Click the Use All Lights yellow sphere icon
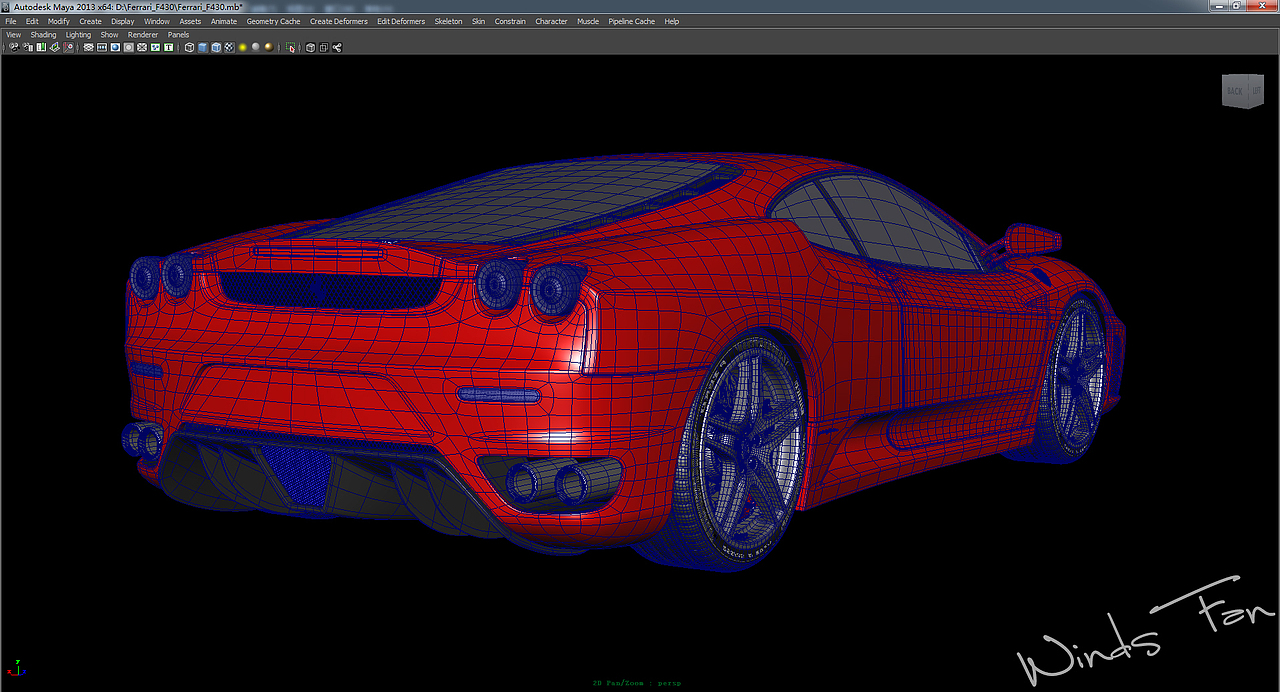The height and width of the screenshot is (692, 1280). click(x=242, y=47)
